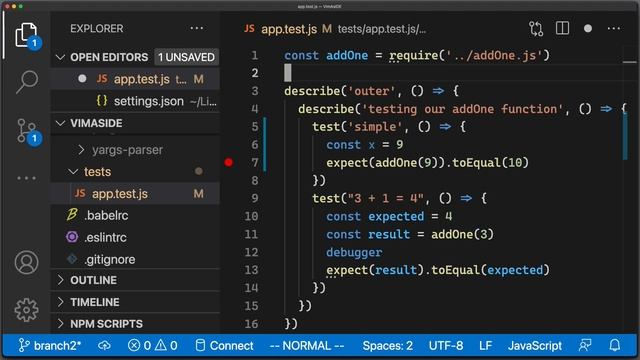Click the tests/app.test.js breadcrumb path
This screenshot has width=640, height=360.
(382, 29)
